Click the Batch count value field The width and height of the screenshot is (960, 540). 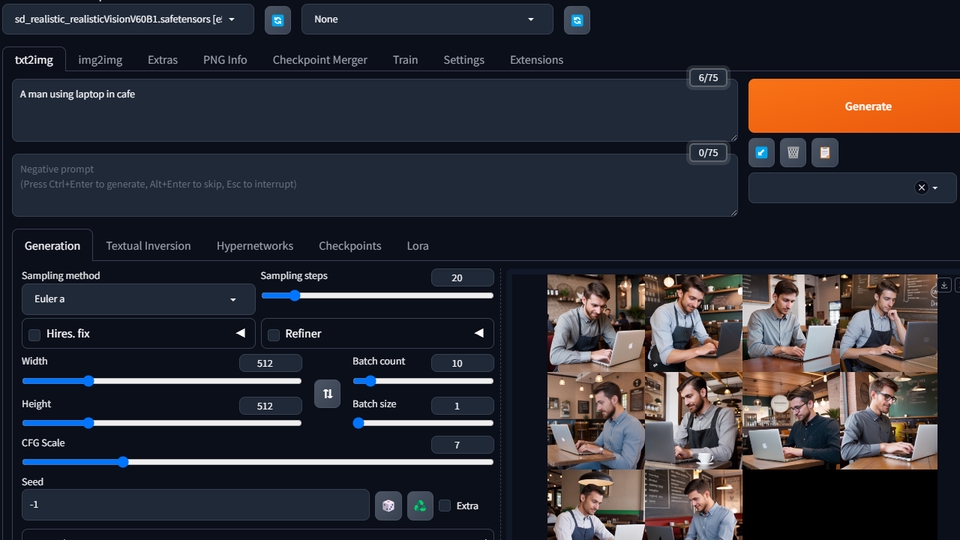coord(462,363)
